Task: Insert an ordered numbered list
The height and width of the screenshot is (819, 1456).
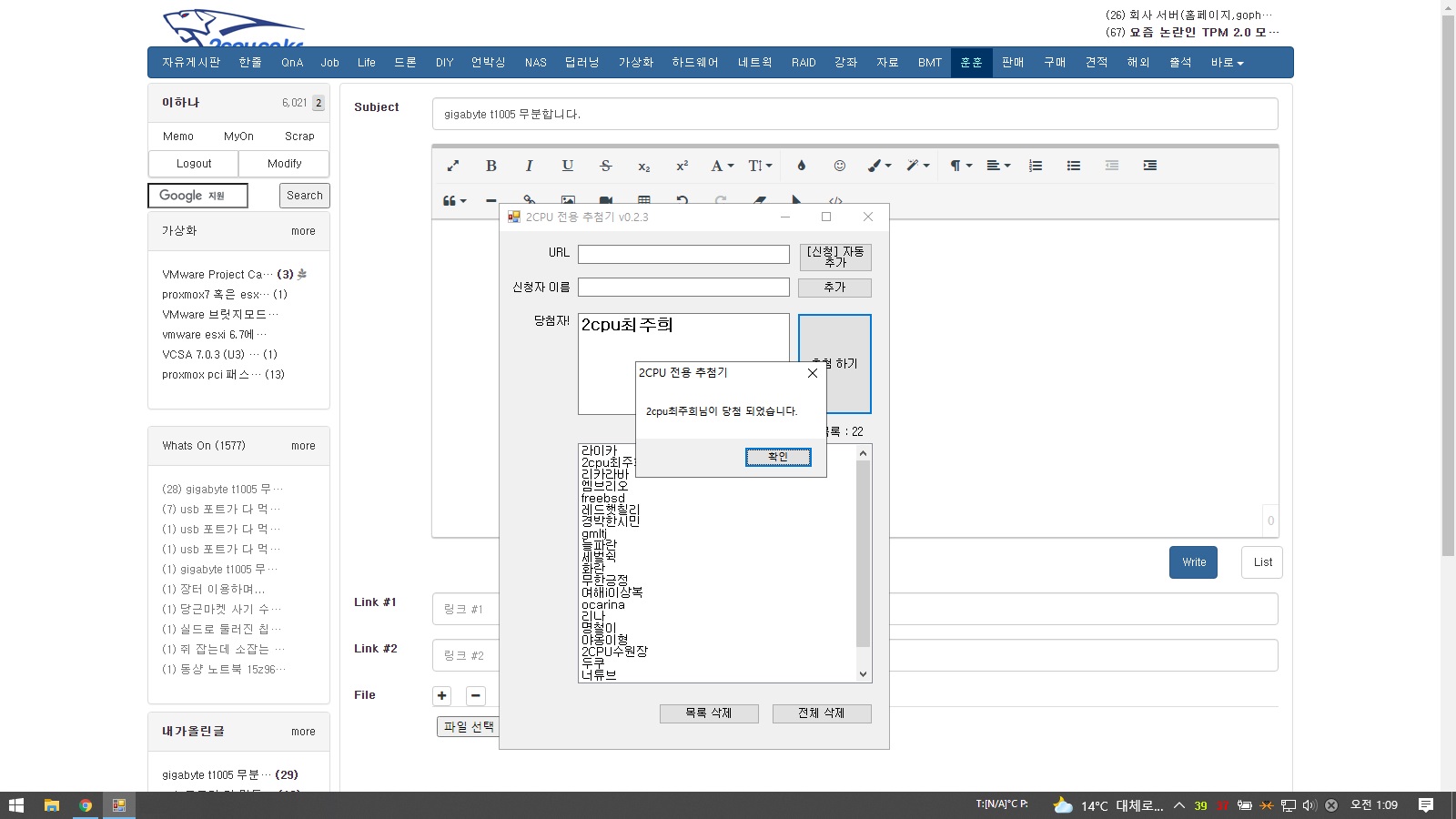Action: tap(1036, 166)
